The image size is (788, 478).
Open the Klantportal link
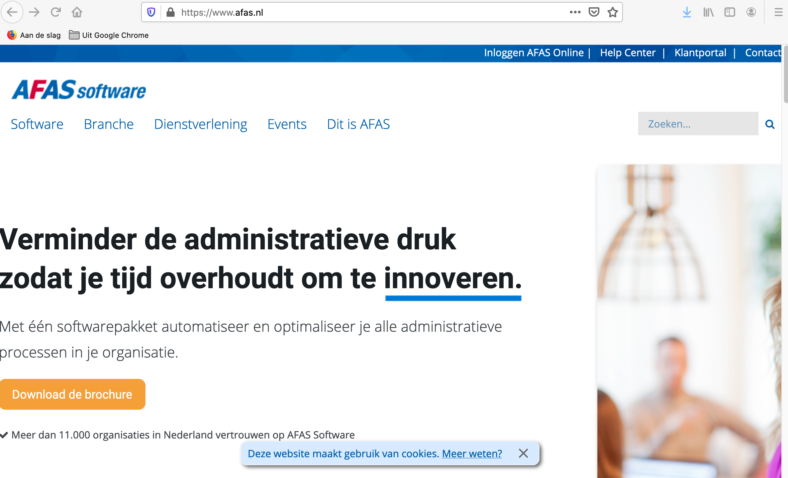(700, 53)
